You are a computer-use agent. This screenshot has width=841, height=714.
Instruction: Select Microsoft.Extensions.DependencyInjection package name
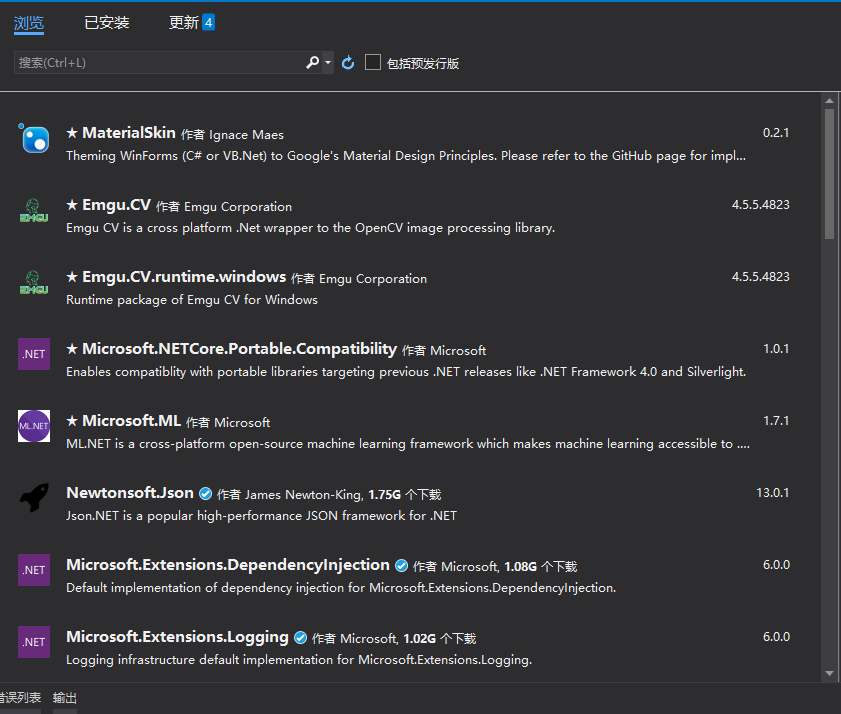[x=228, y=565]
